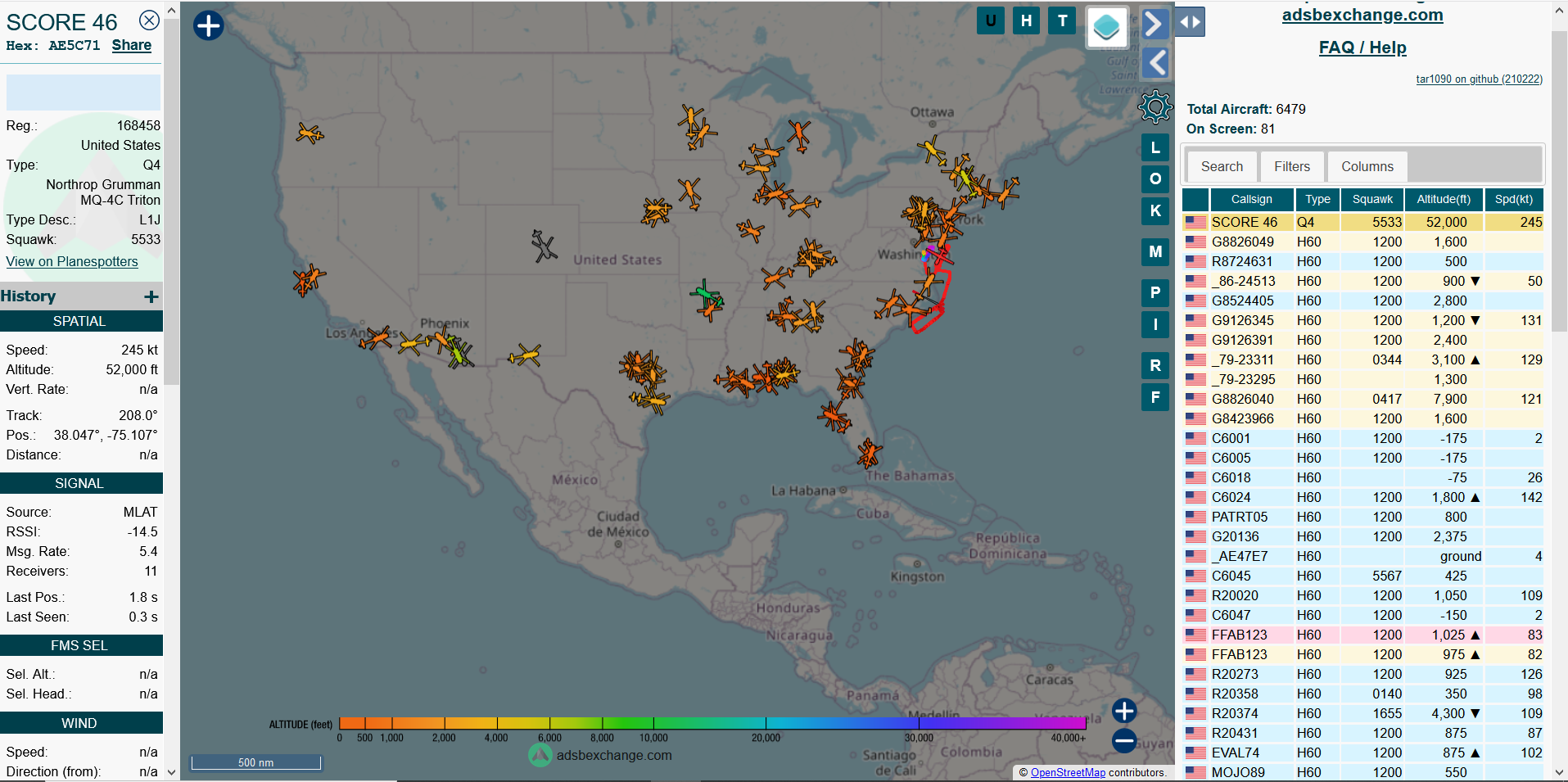
Task: Select EVAL74 row in aircraft table
Action: point(1363,753)
